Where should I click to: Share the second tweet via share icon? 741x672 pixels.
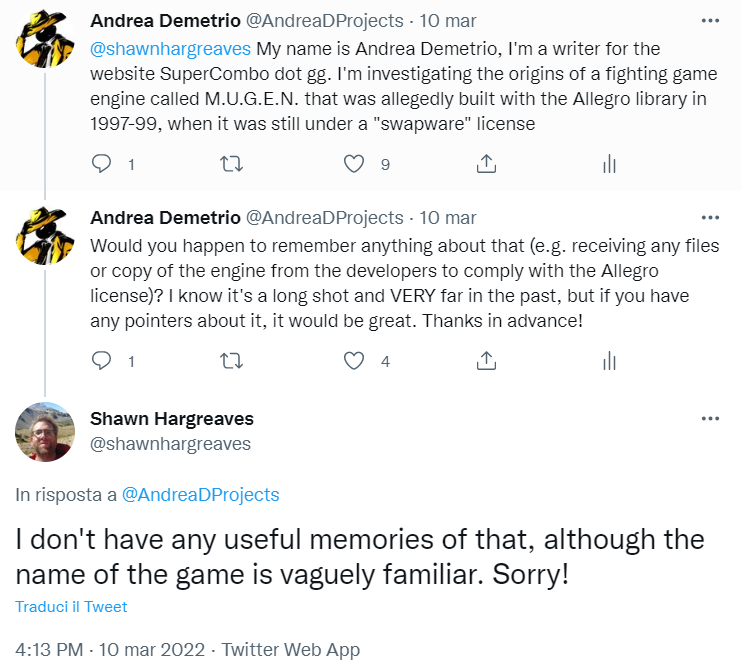click(x=485, y=360)
